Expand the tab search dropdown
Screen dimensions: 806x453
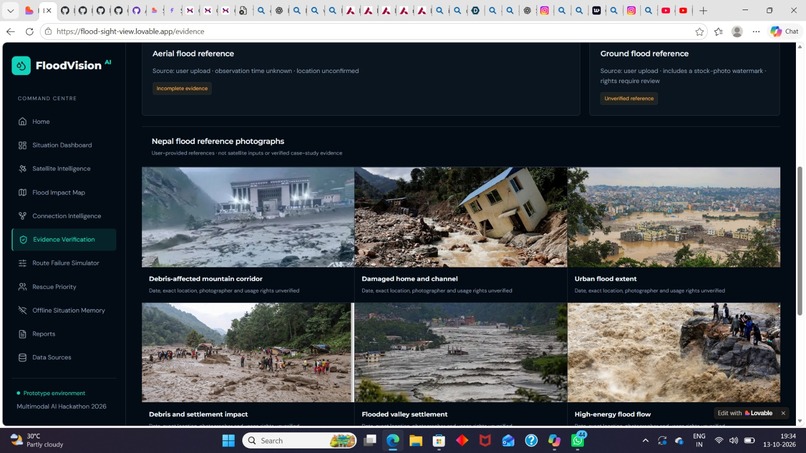point(10,10)
